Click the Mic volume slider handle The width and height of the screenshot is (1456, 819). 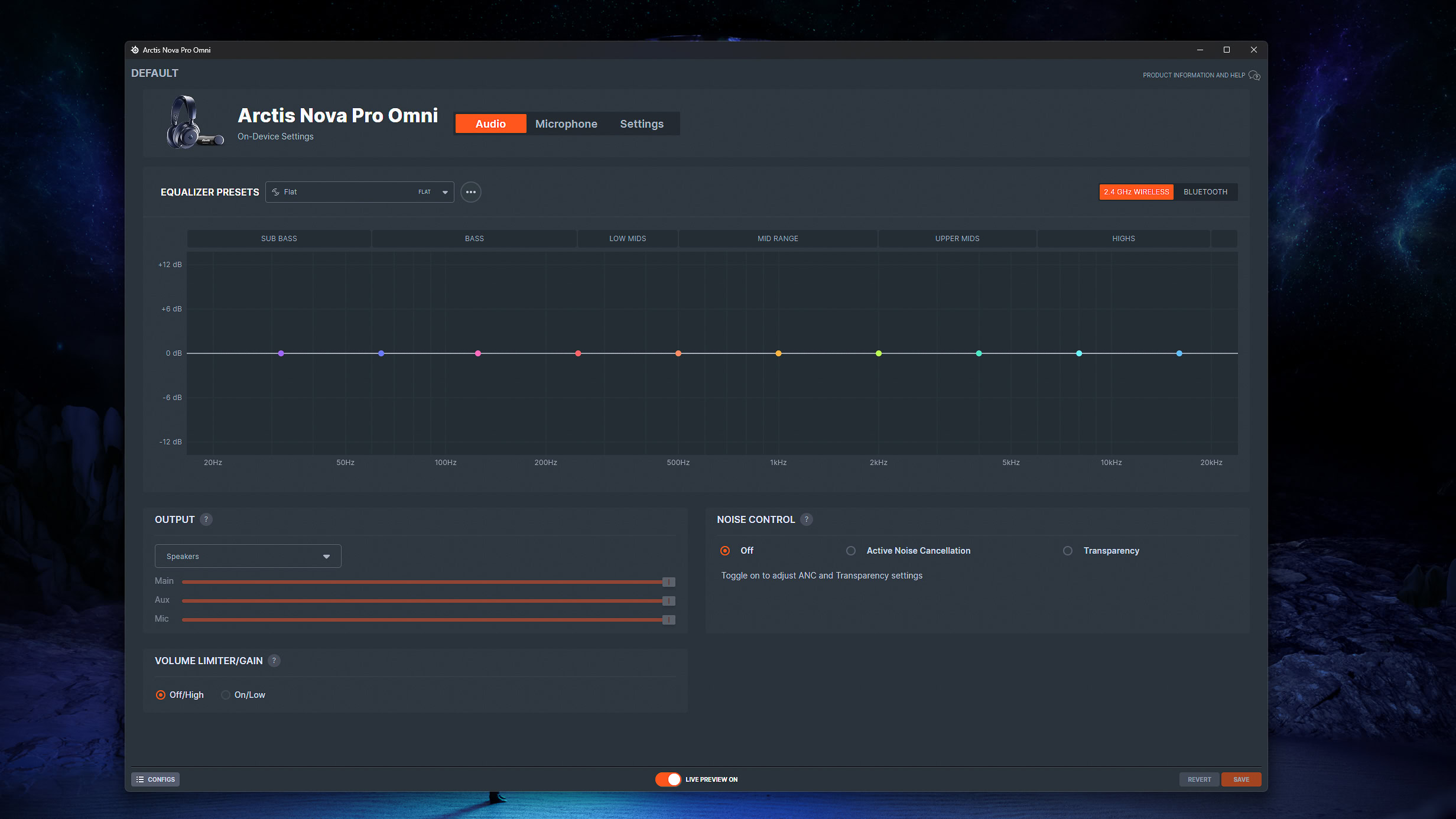point(668,620)
